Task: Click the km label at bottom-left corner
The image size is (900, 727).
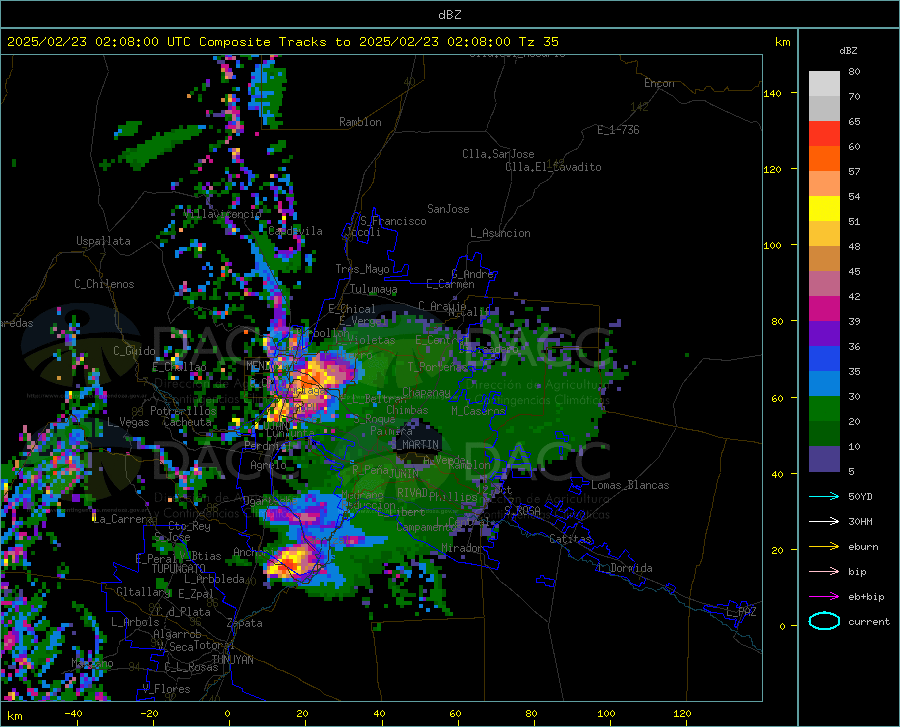Action: point(14,716)
